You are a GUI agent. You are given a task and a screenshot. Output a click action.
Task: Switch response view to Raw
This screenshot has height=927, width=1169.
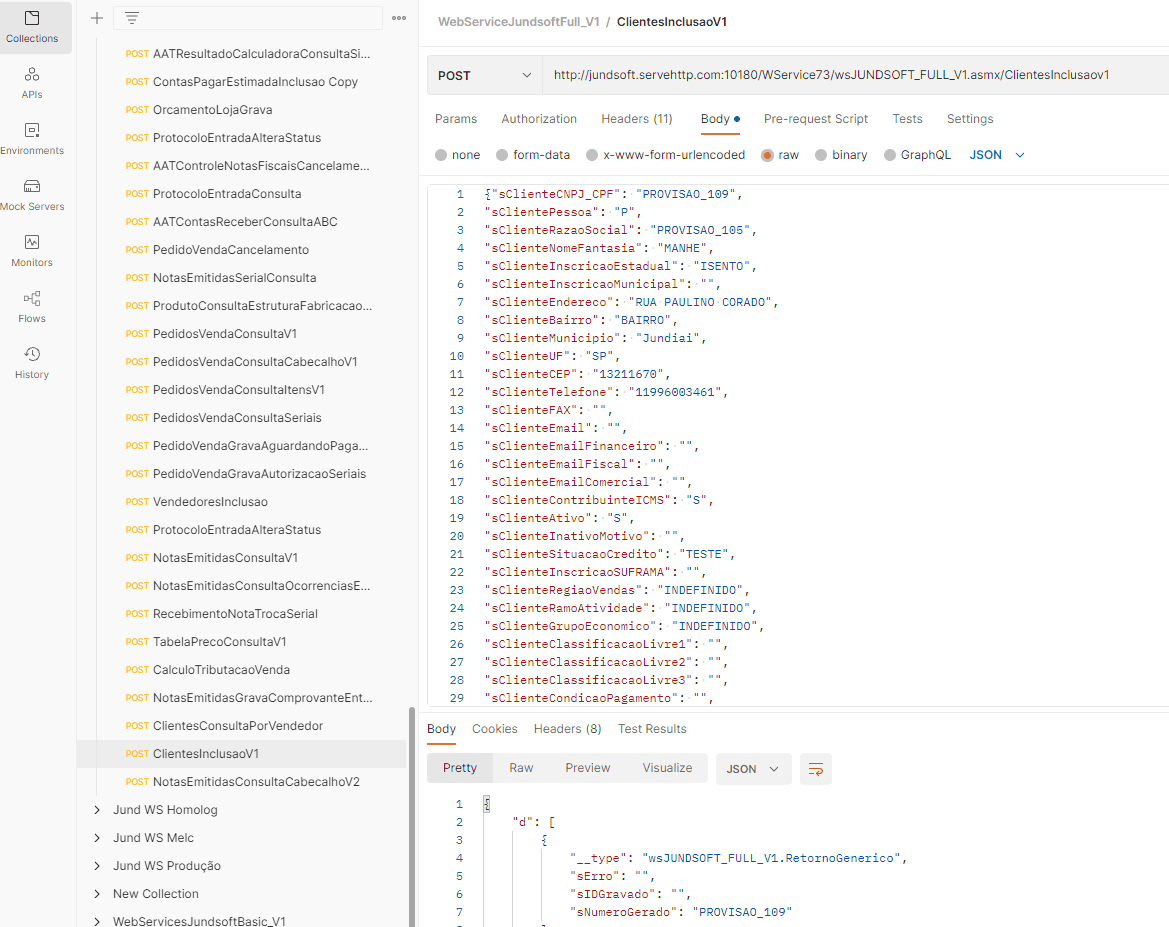click(x=521, y=768)
